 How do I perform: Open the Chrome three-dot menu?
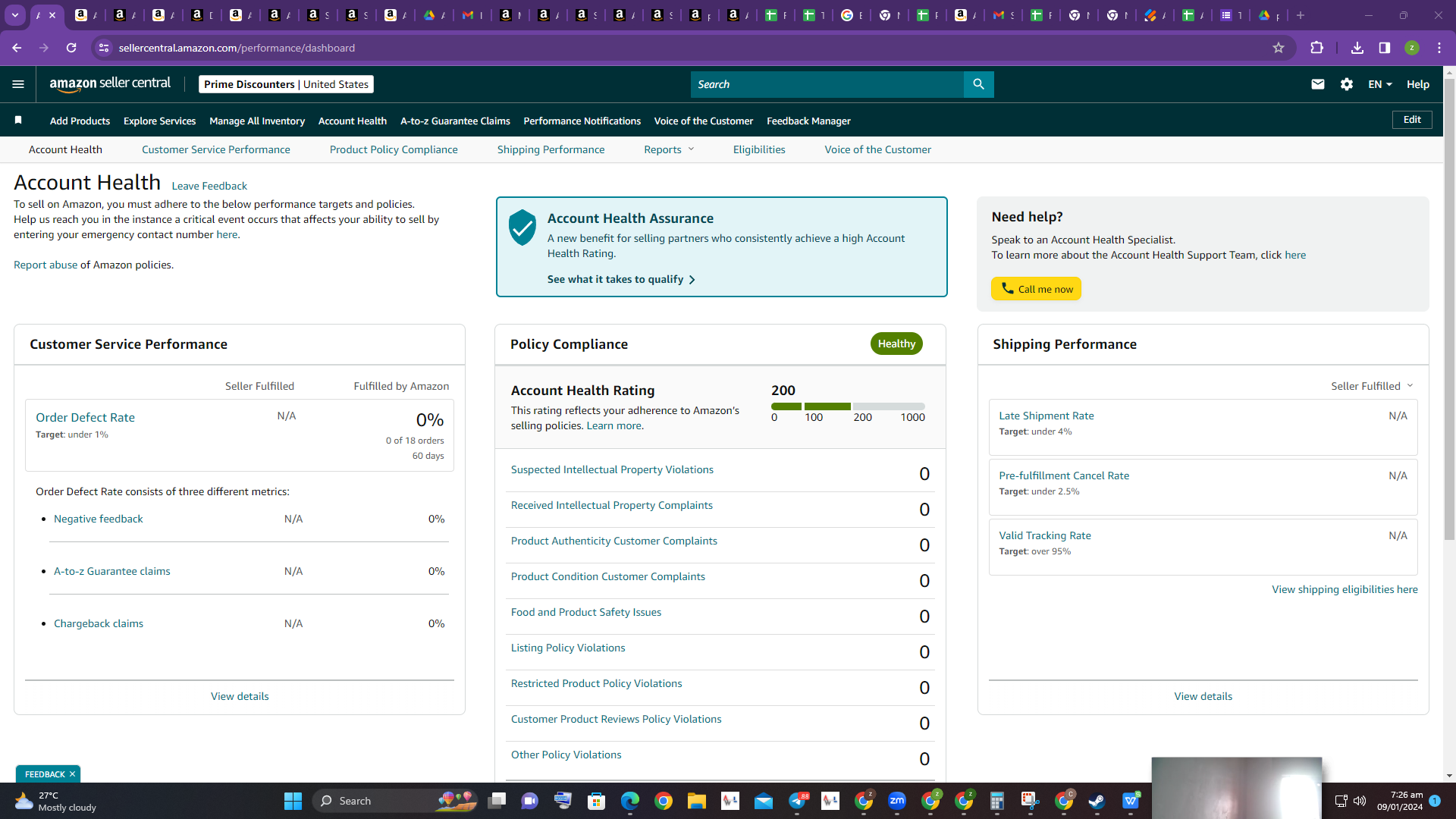pos(1439,48)
